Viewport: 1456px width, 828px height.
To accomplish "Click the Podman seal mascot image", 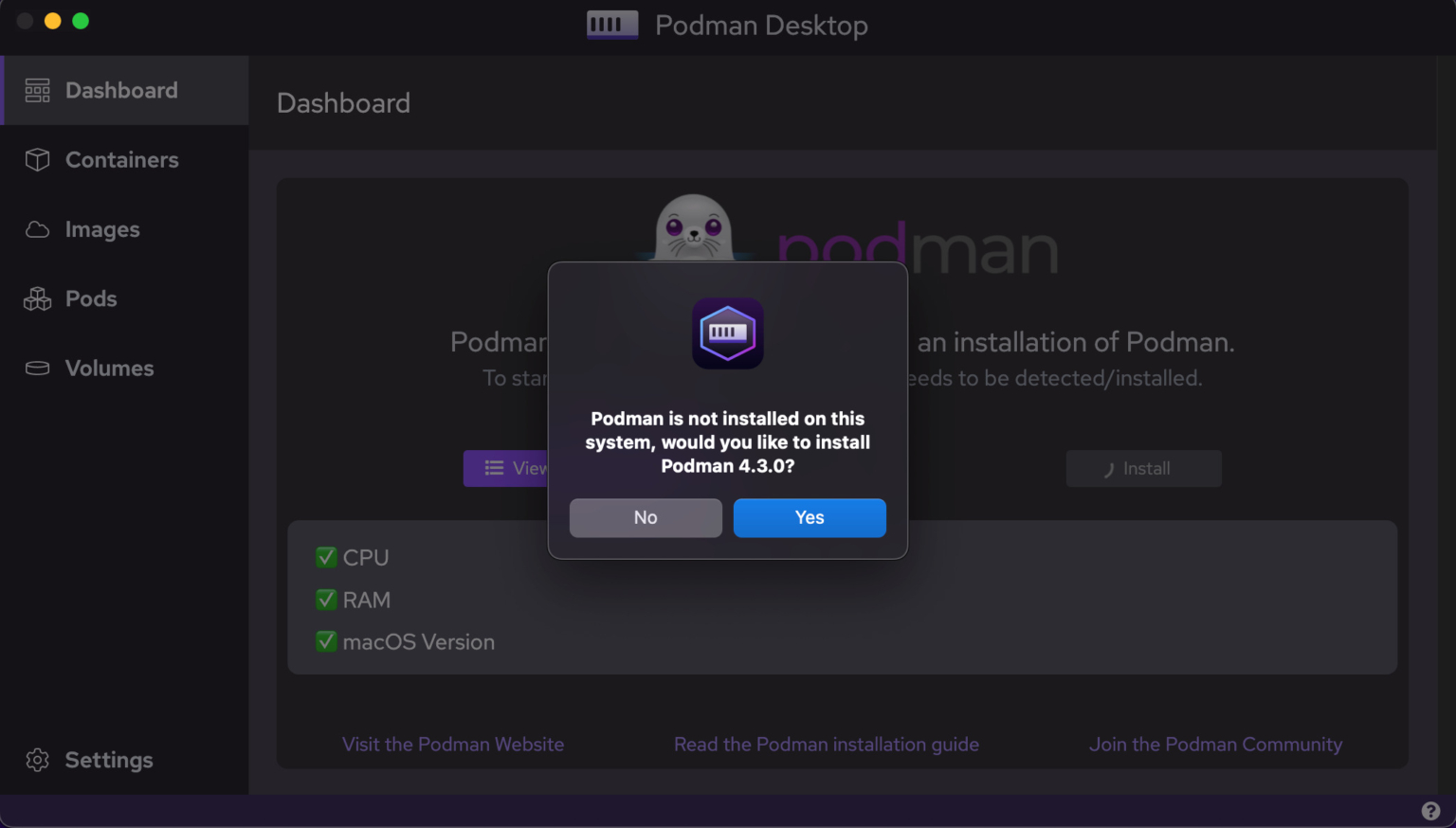I will 693,227.
